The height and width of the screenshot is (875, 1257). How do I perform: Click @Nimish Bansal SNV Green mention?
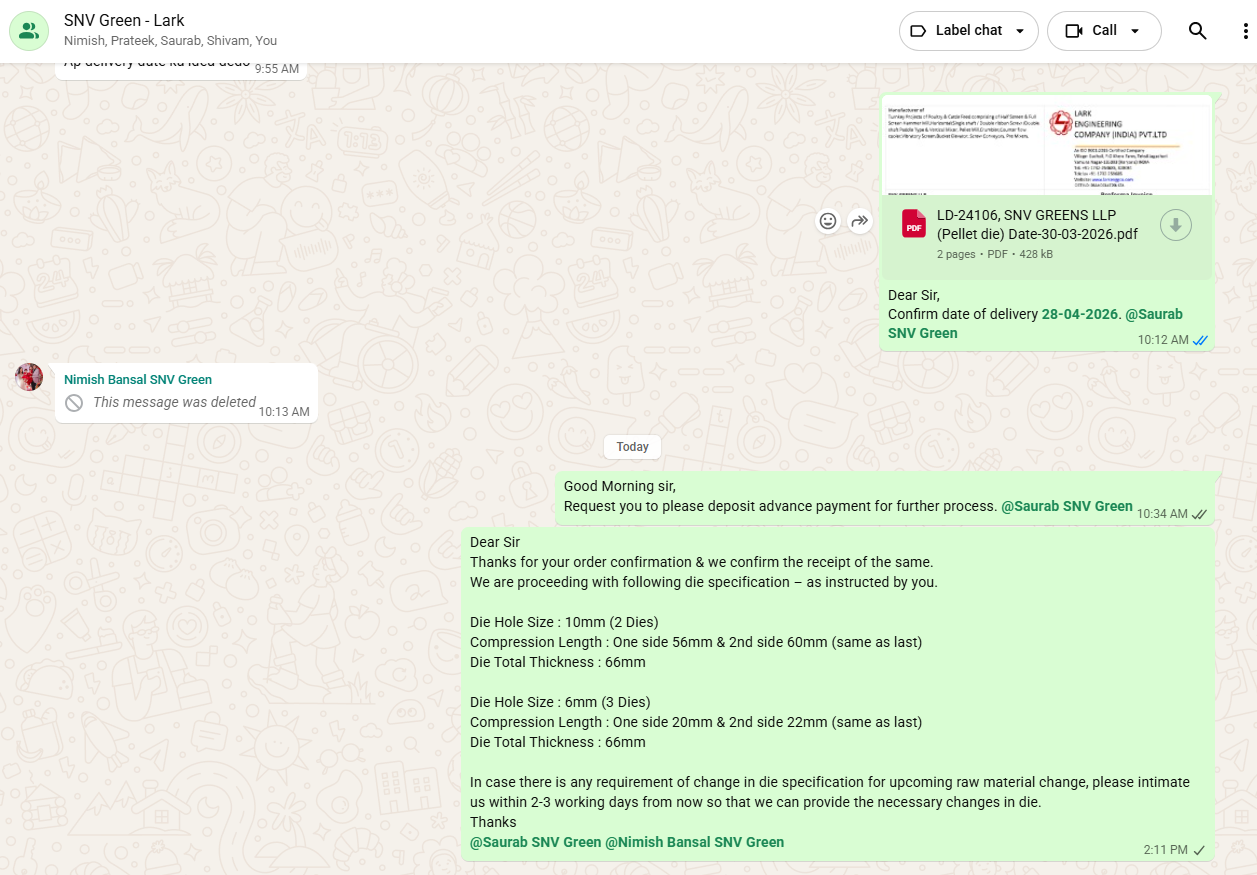click(694, 842)
